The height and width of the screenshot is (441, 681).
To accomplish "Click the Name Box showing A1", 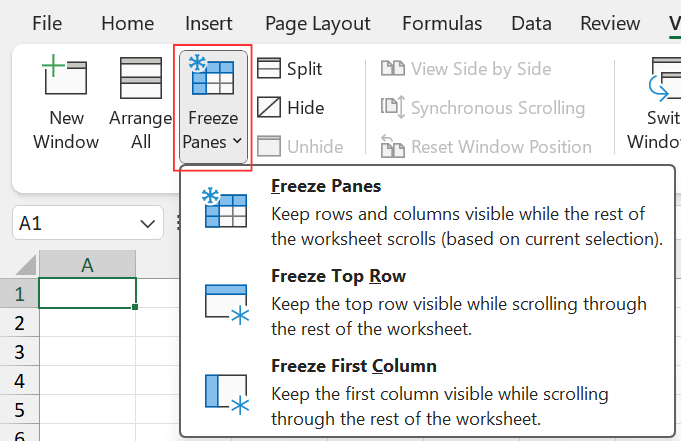I will pos(75,223).
